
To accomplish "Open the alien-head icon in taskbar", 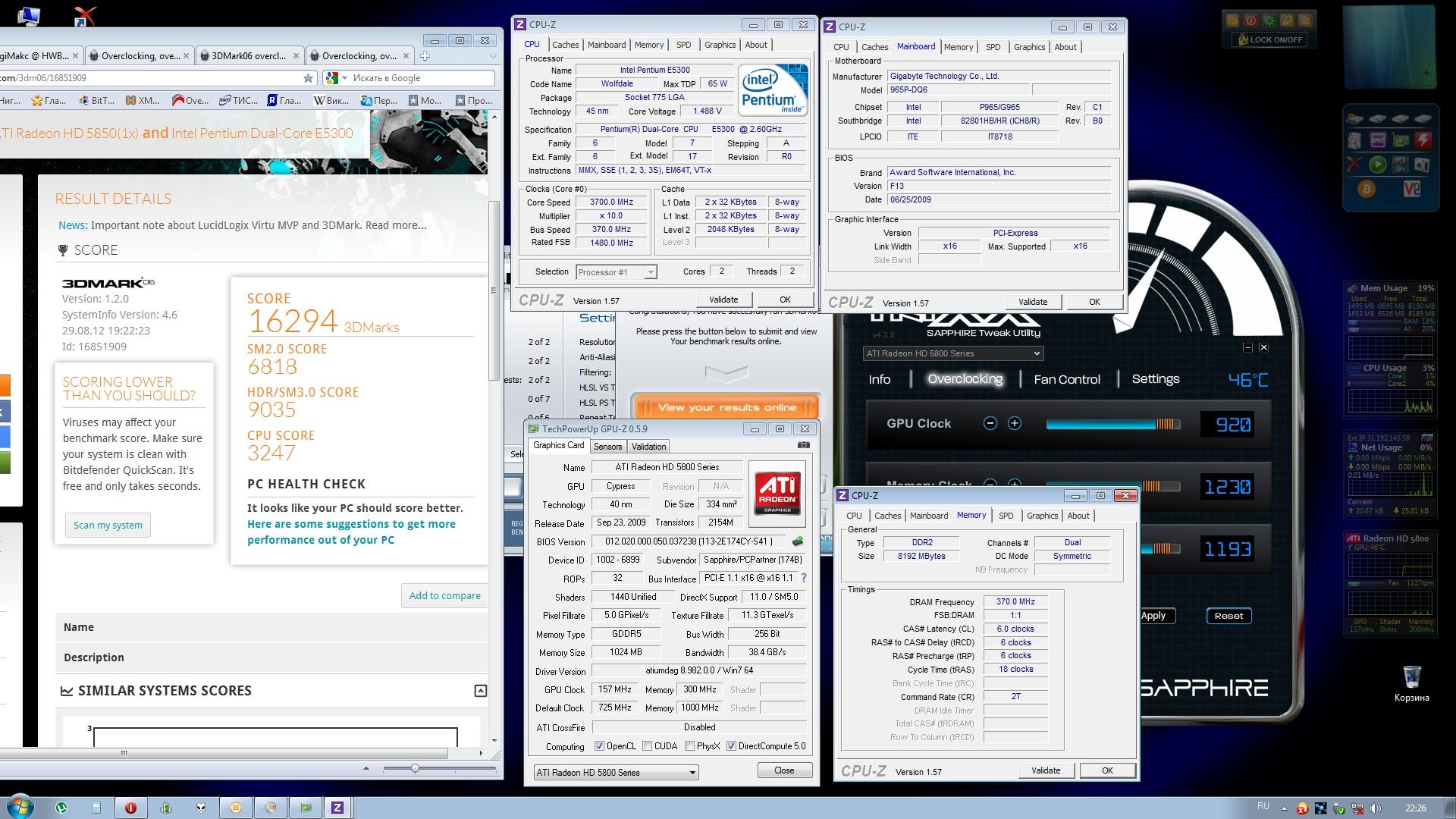I will pos(201,808).
